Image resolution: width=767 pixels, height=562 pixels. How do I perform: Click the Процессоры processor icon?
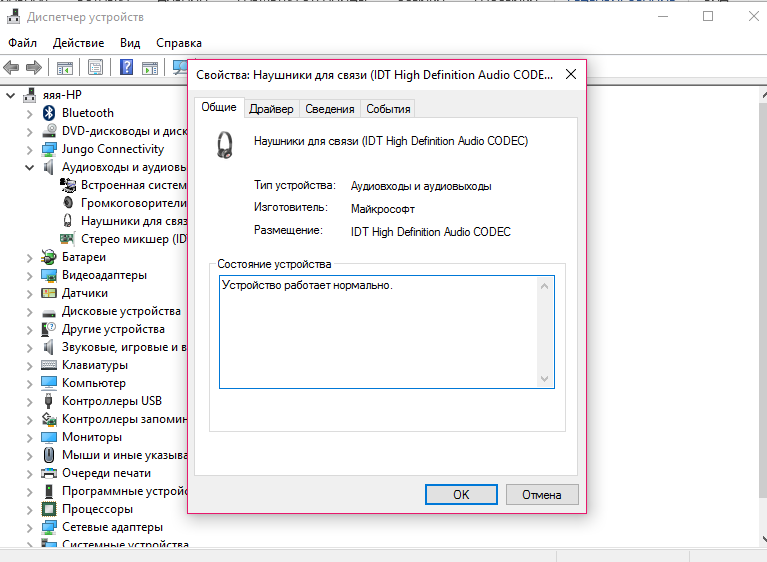pos(49,509)
